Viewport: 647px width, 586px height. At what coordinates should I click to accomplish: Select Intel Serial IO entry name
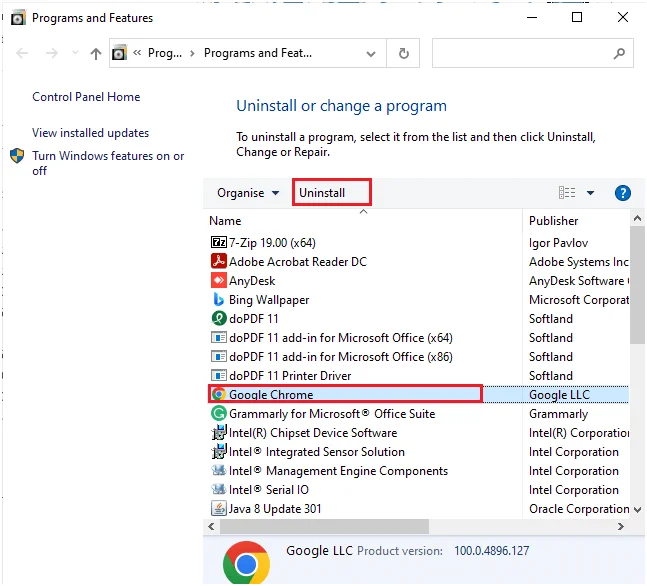coord(269,489)
